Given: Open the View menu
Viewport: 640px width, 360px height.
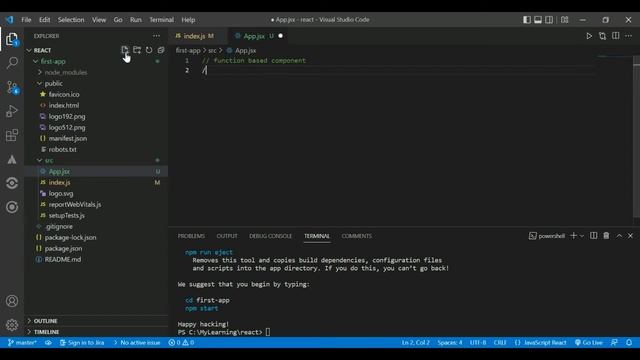Looking at the screenshot, I should click(x=99, y=20).
